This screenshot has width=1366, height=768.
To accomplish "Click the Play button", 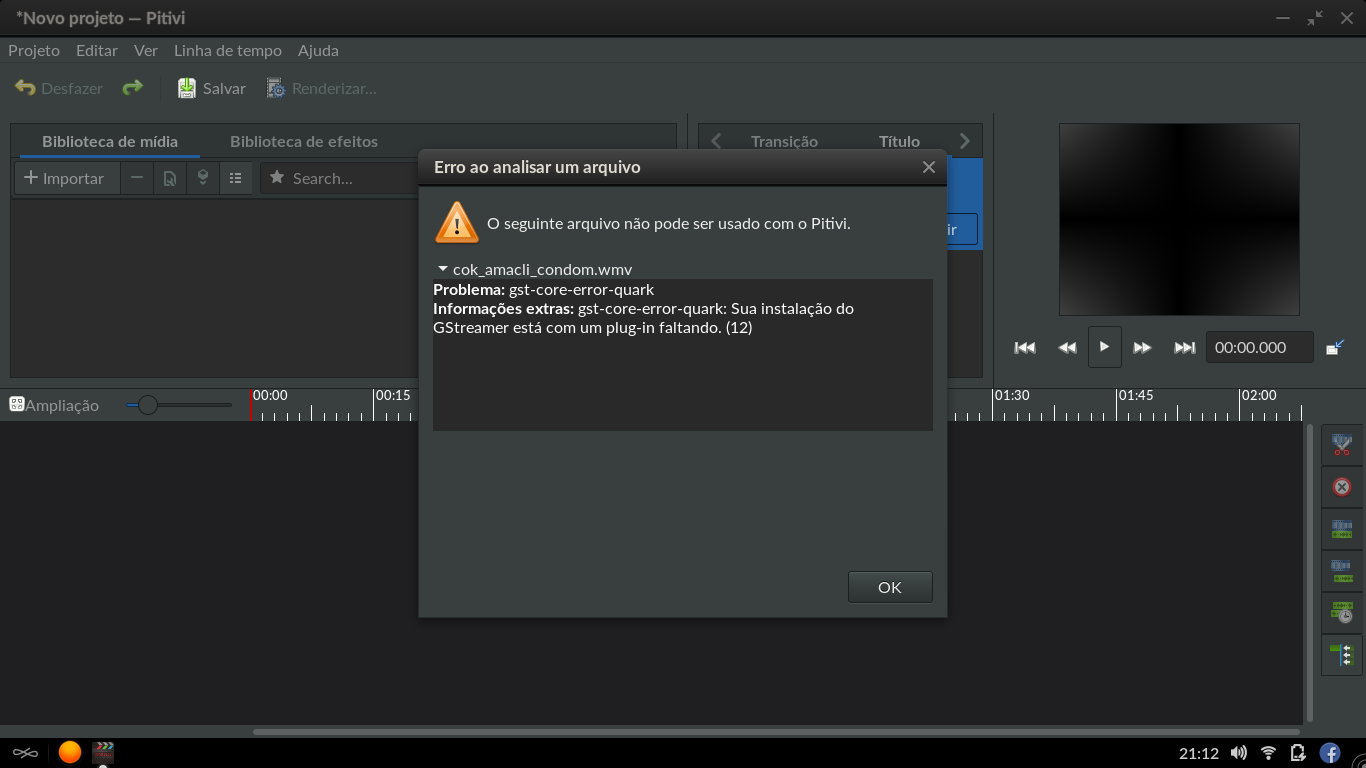I will tap(1104, 347).
